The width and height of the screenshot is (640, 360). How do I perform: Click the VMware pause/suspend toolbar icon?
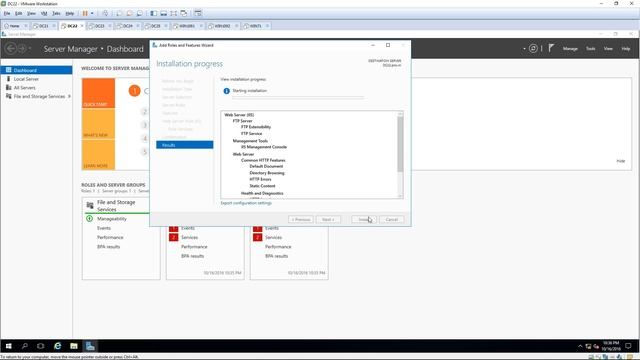point(85,13)
